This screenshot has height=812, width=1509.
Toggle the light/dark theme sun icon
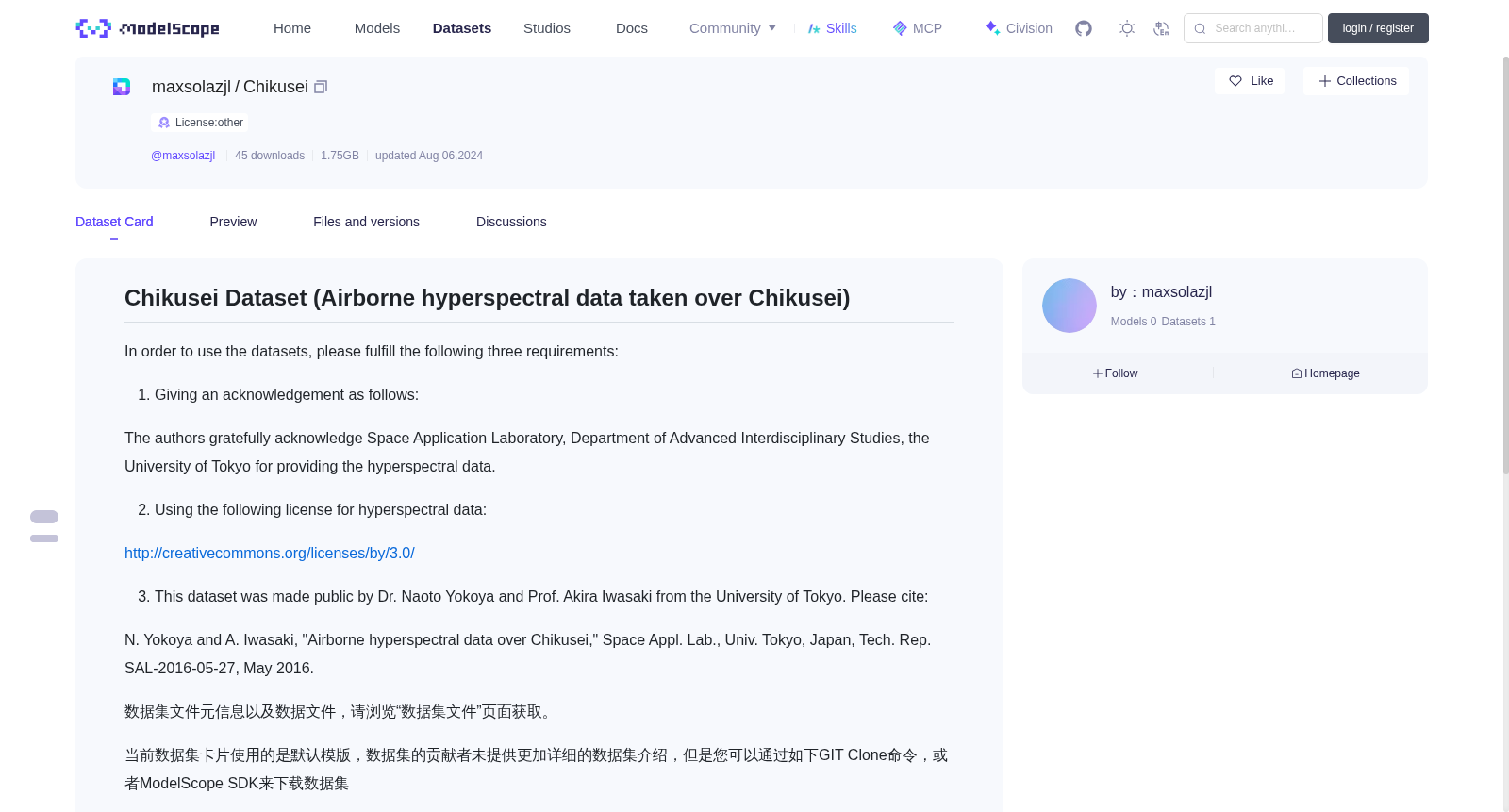tap(1127, 28)
